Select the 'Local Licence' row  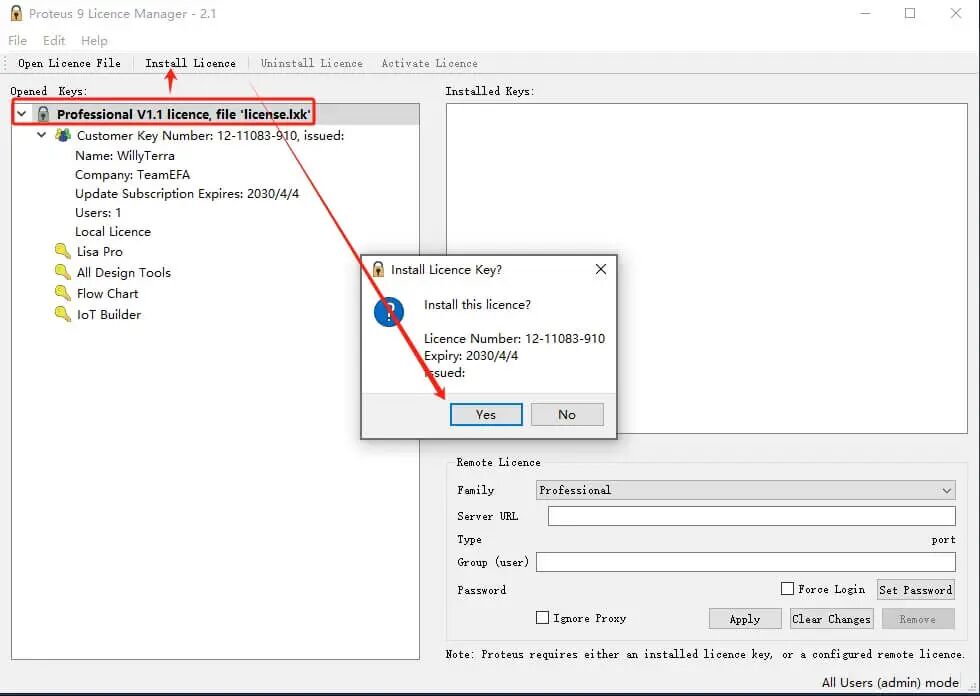[x=113, y=231]
